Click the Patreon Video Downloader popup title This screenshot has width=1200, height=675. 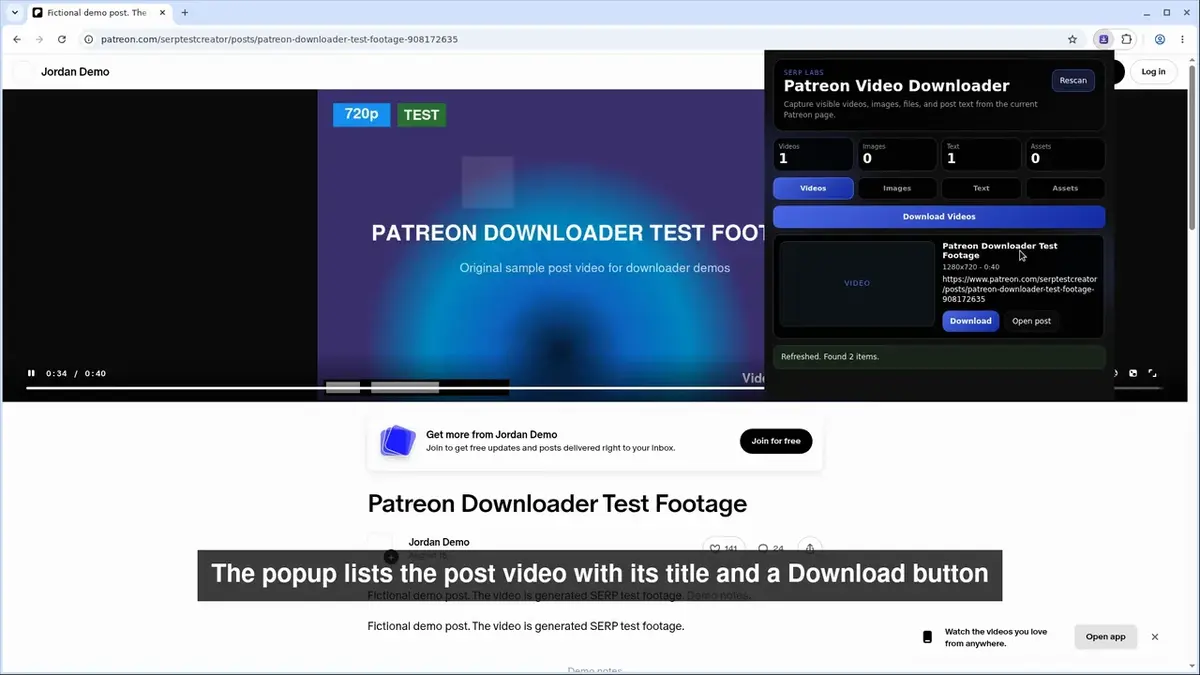[896, 86]
